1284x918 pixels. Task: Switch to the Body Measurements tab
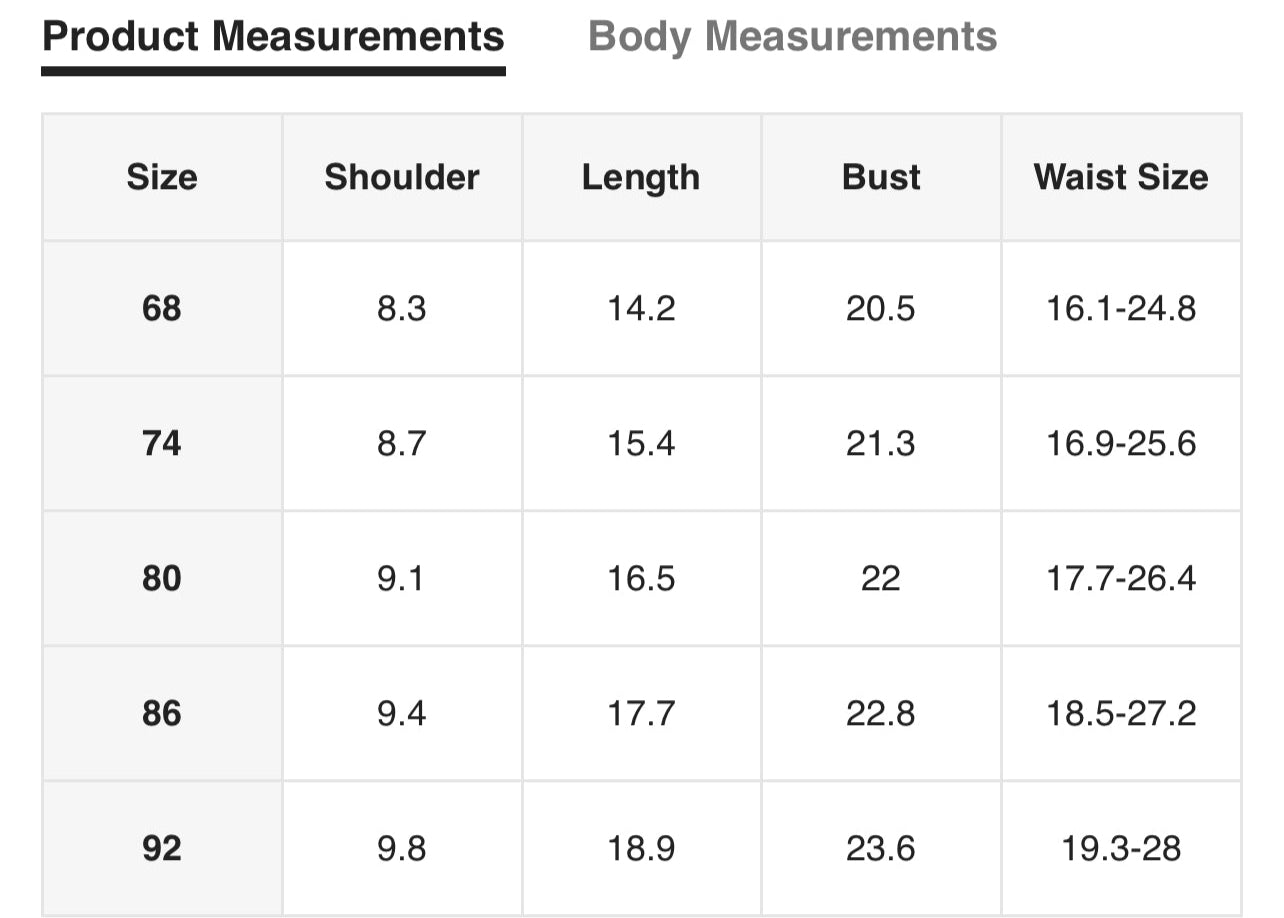tap(792, 37)
